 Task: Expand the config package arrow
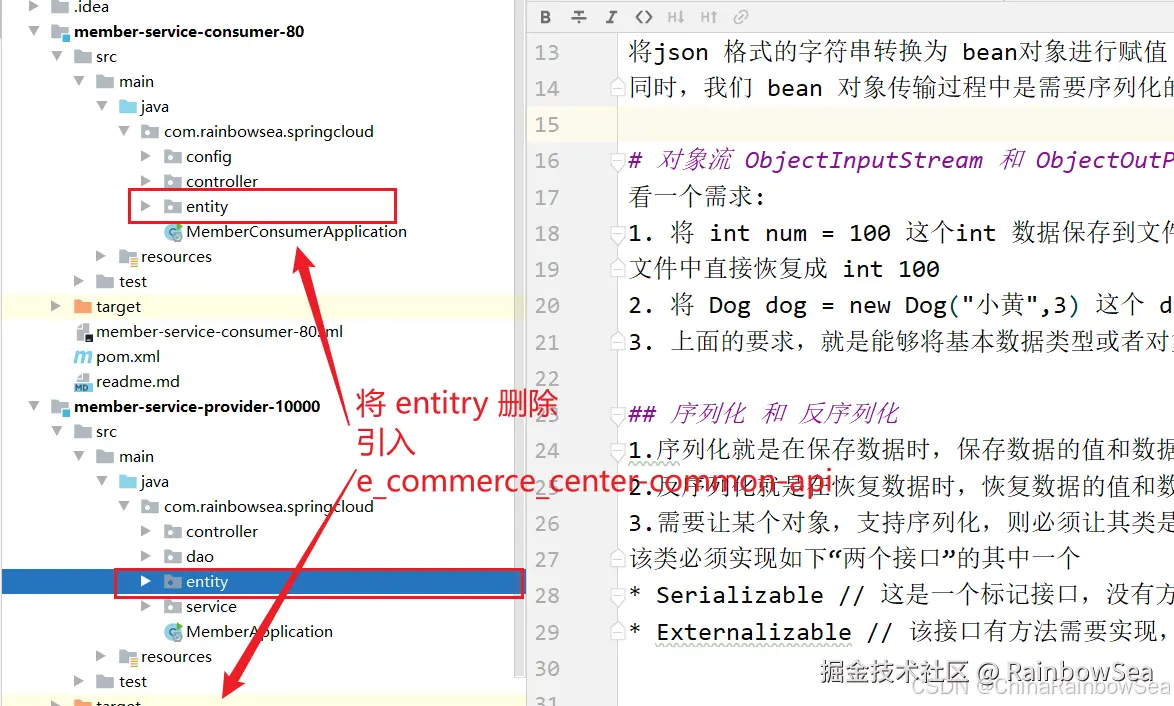146,156
